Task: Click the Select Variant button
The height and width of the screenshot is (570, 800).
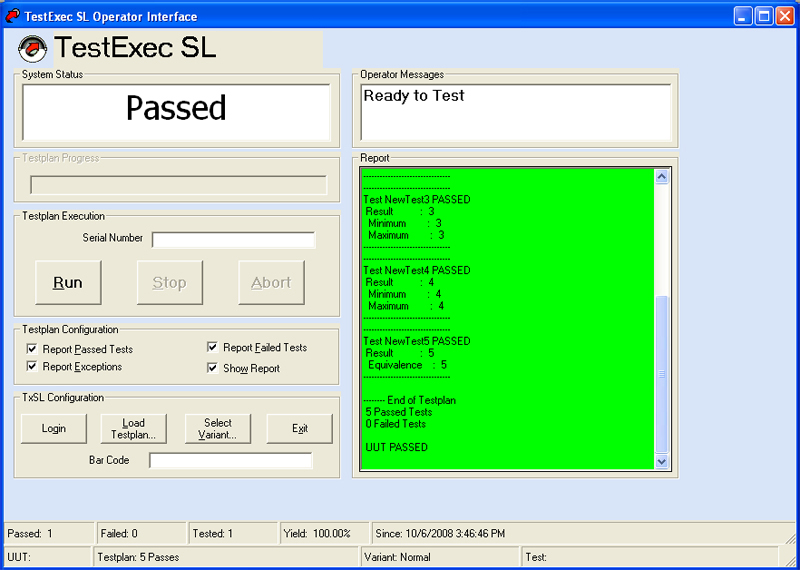Action: pos(217,429)
